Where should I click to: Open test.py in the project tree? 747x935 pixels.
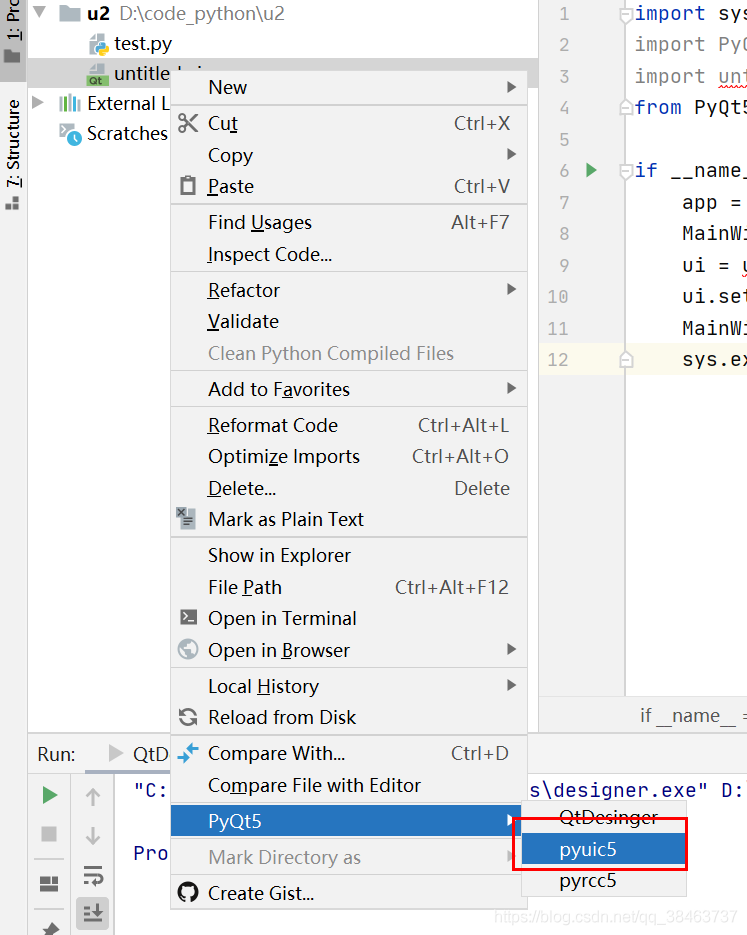[142, 44]
